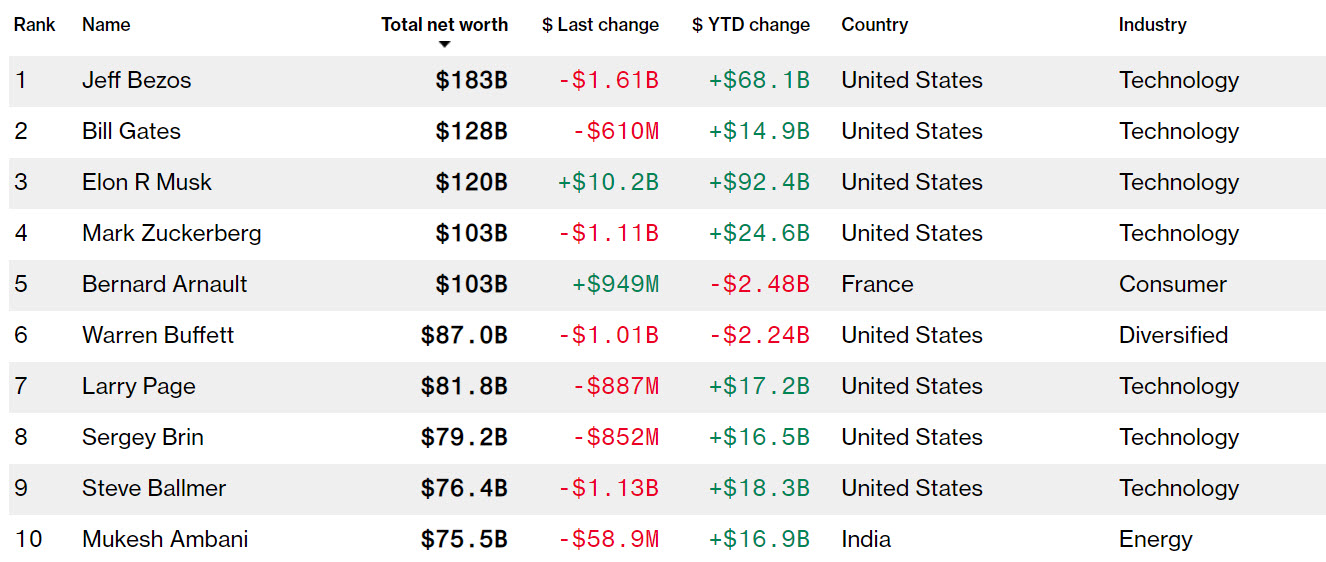The width and height of the screenshot is (1326, 562).
Task: Sort table by Country column header
Action: pos(874,25)
